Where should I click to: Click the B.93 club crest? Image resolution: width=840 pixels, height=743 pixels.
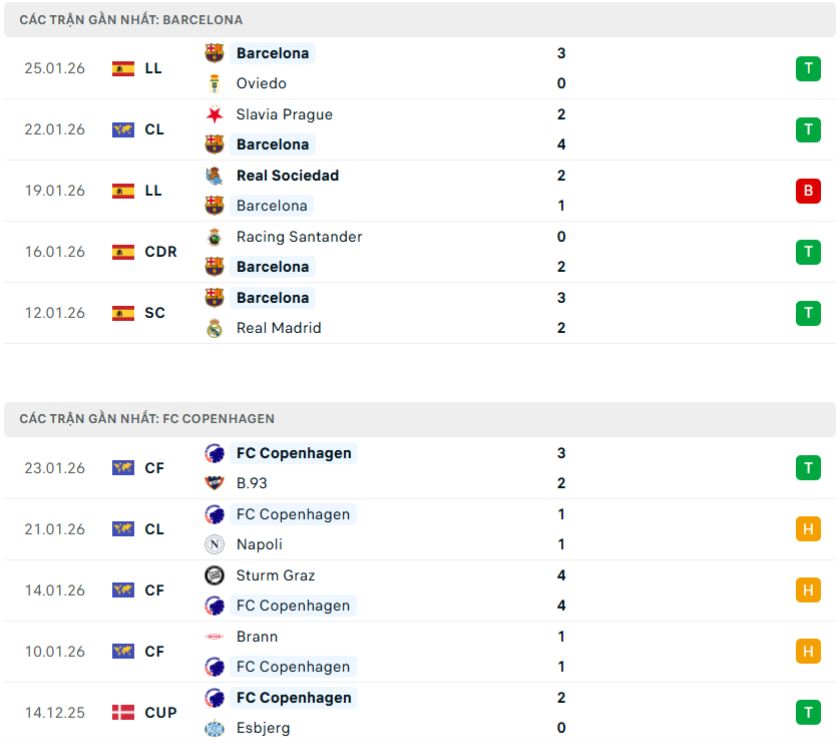point(214,484)
